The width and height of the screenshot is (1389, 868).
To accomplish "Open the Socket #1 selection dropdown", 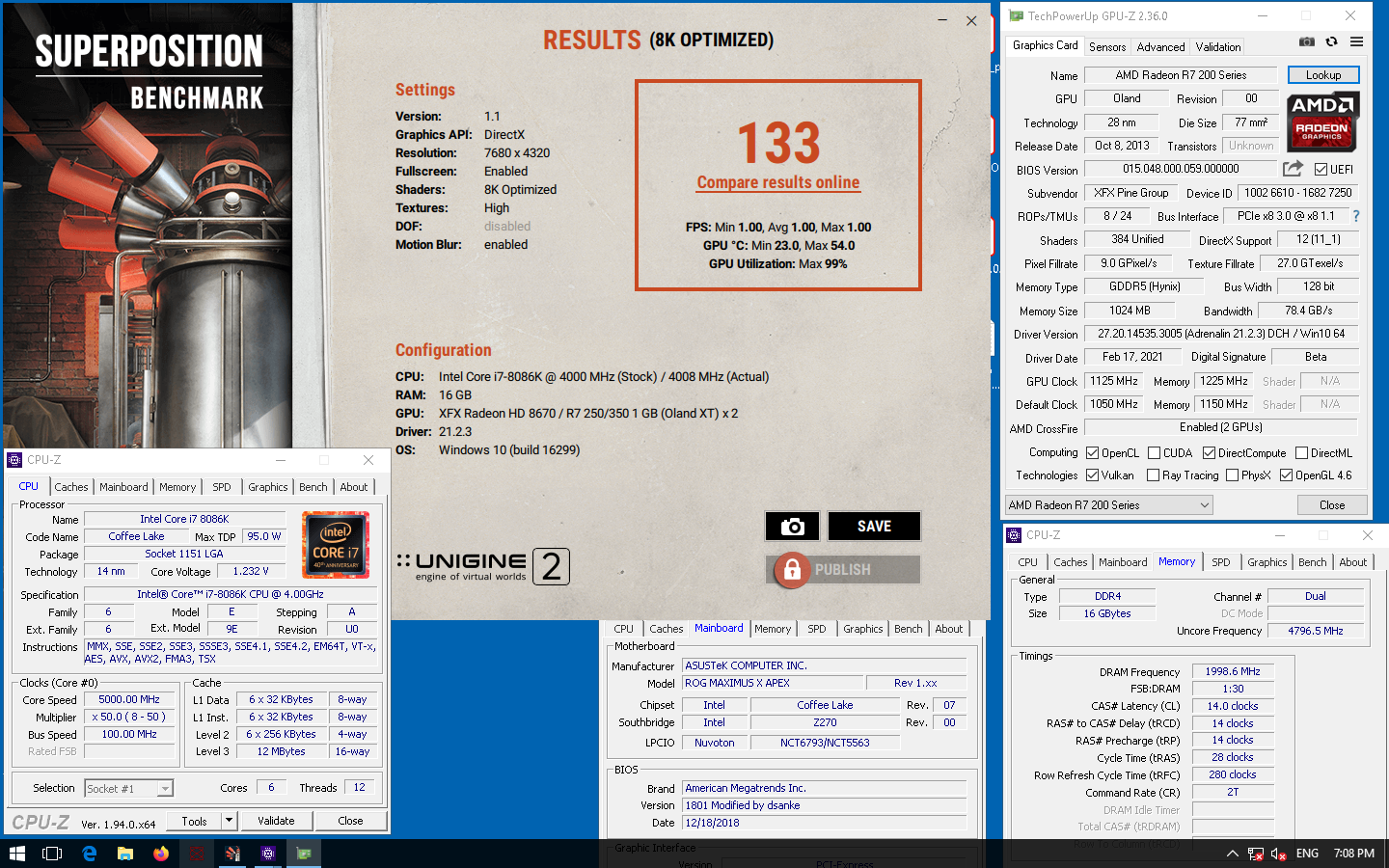I will pos(128,788).
